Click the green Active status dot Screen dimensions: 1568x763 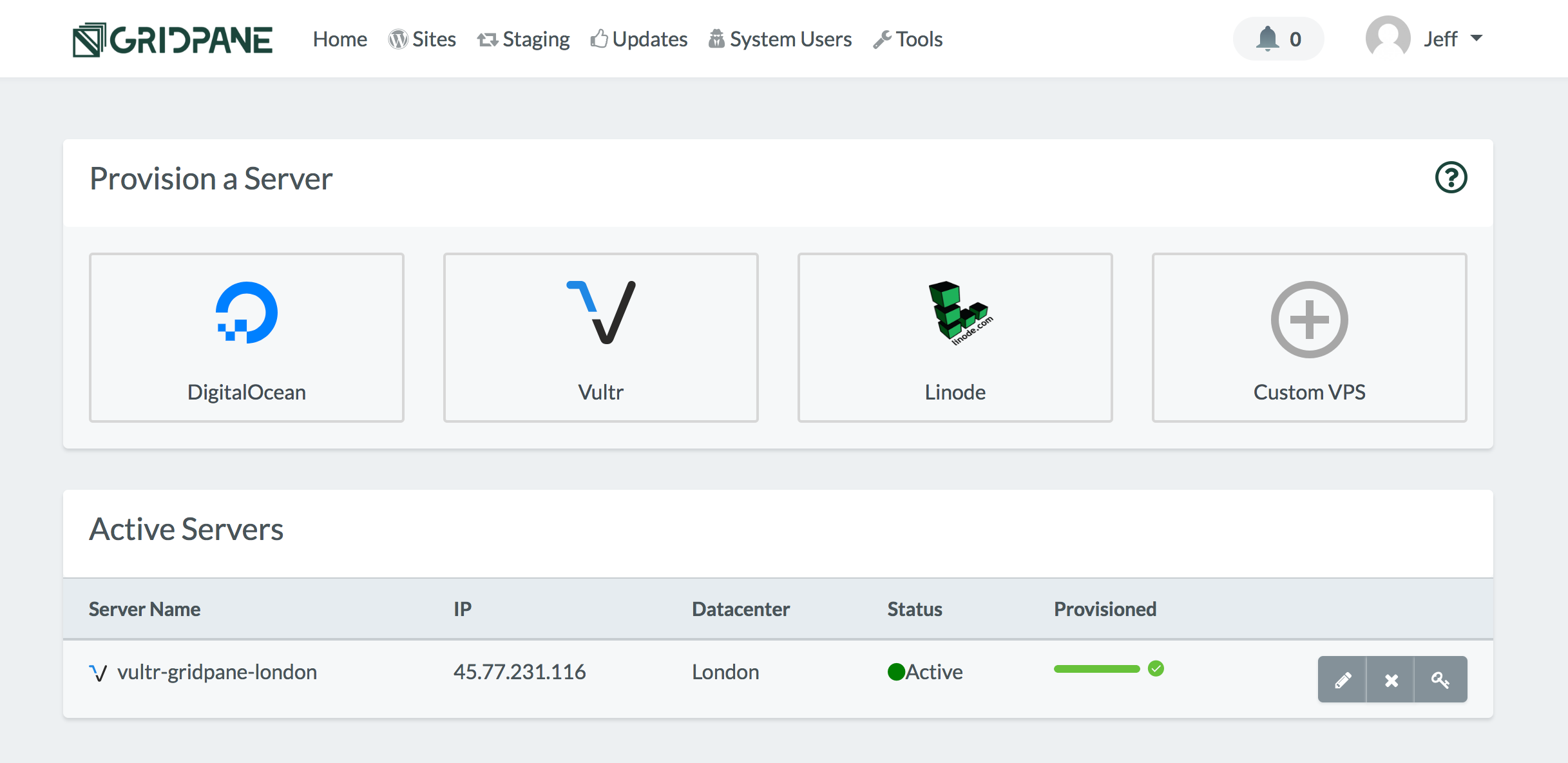[897, 672]
